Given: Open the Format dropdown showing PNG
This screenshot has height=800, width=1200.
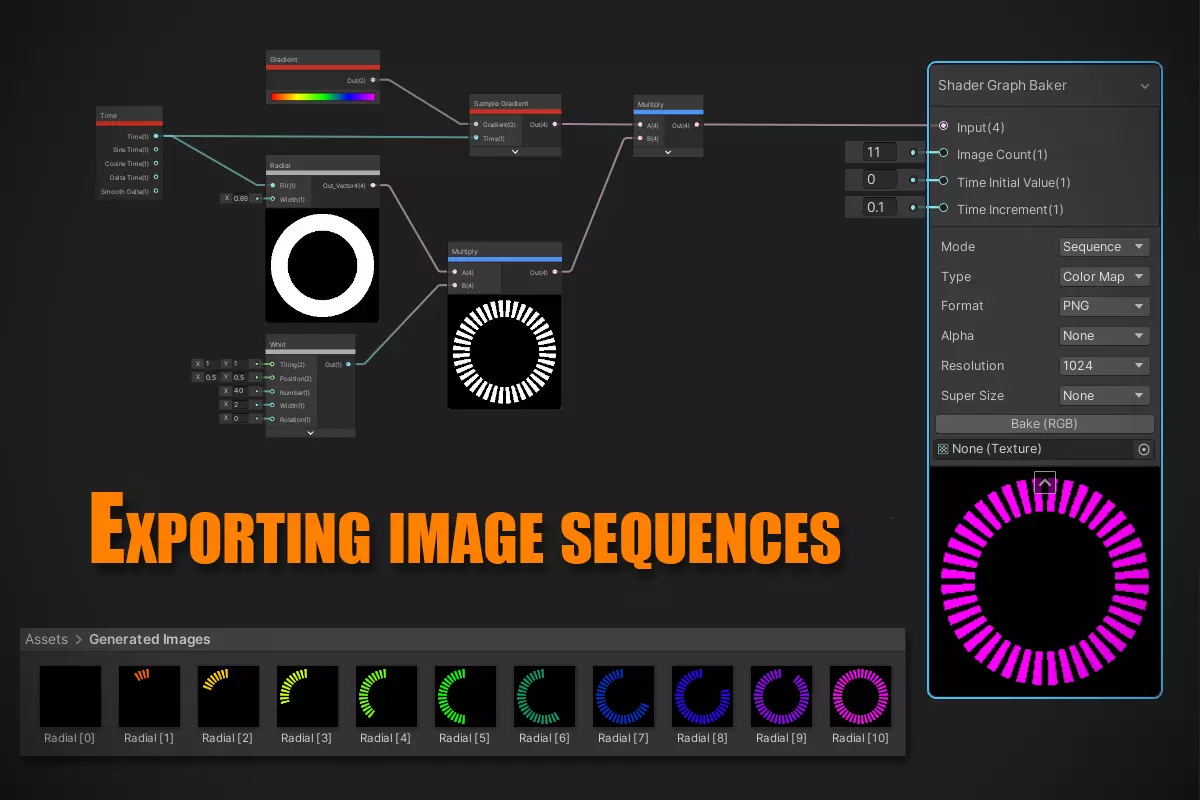Looking at the screenshot, I should click(x=1104, y=305).
